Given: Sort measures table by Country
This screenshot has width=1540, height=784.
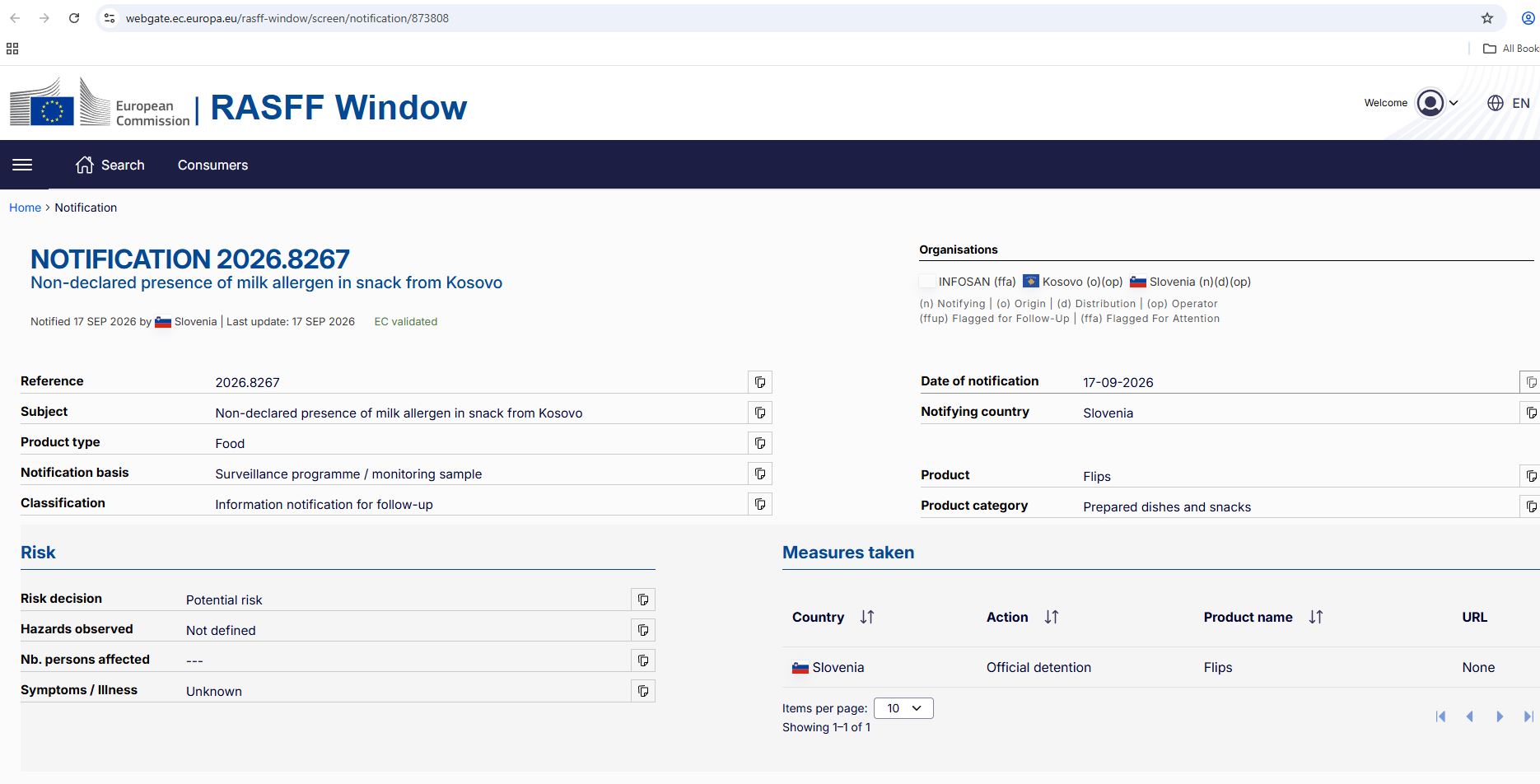Looking at the screenshot, I should [x=867, y=617].
